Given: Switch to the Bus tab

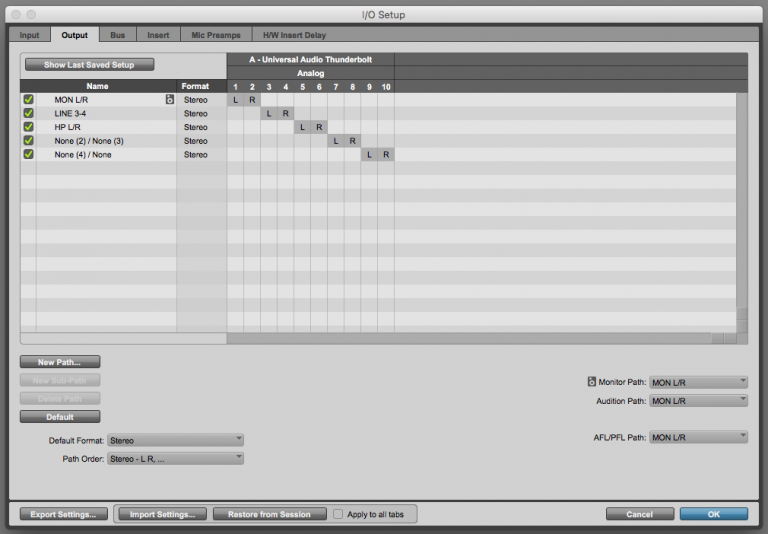Looking at the screenshot, I should [118, 35].
